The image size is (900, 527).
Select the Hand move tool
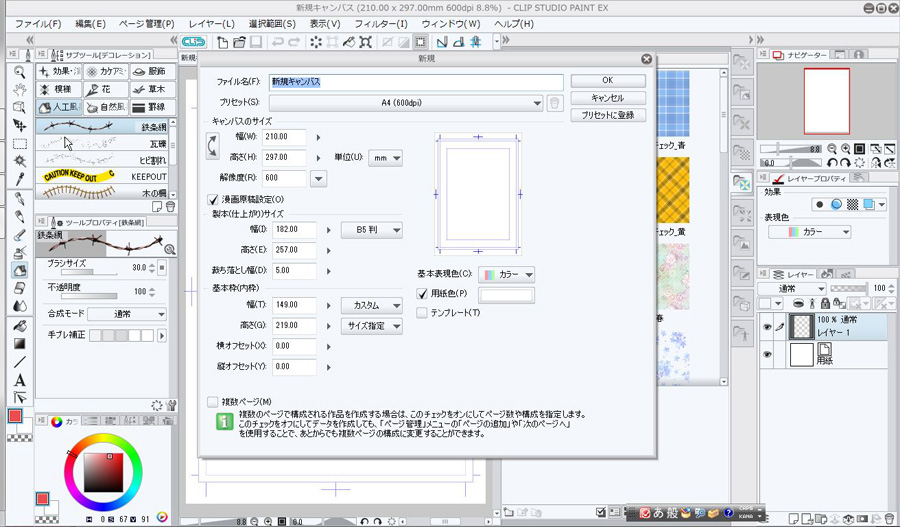coord(19,90)
